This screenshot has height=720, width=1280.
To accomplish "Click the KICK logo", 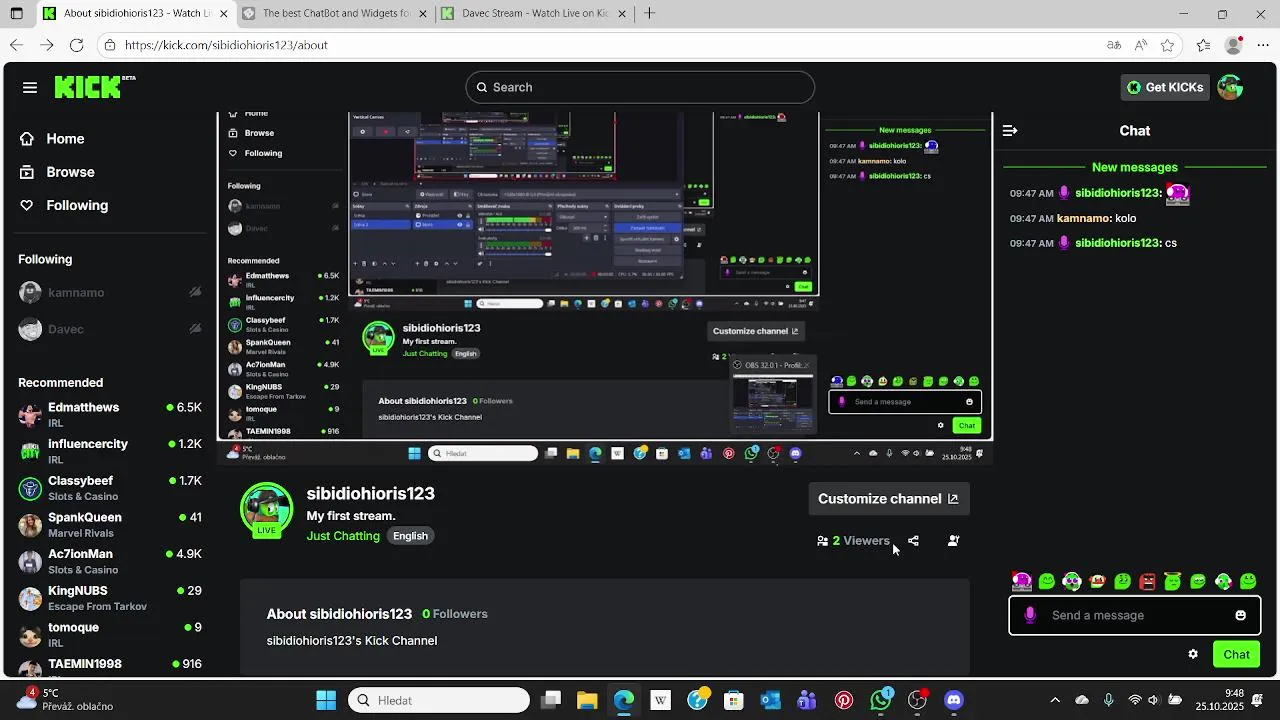I will click(x=94, y=87).
